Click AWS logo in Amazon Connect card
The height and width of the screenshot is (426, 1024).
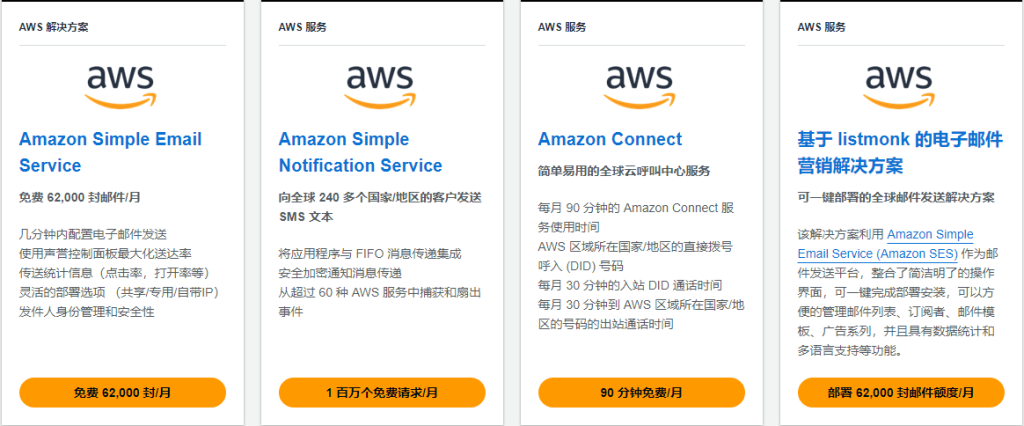click(640, 84)
